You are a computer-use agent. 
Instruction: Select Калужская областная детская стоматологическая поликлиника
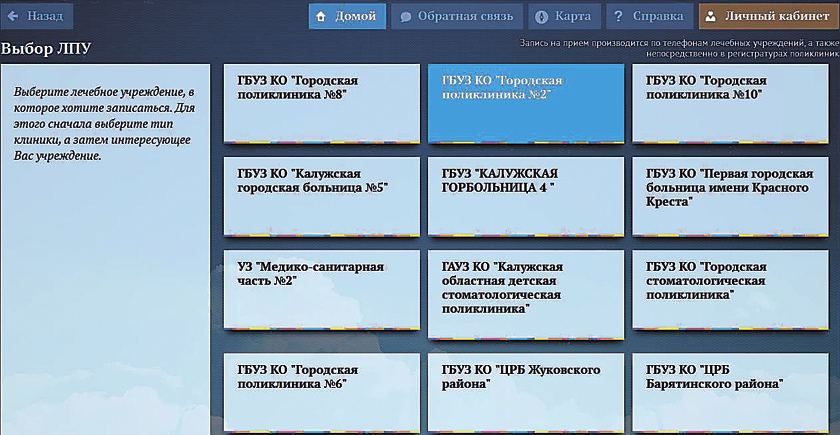click(x=525, y=290)
